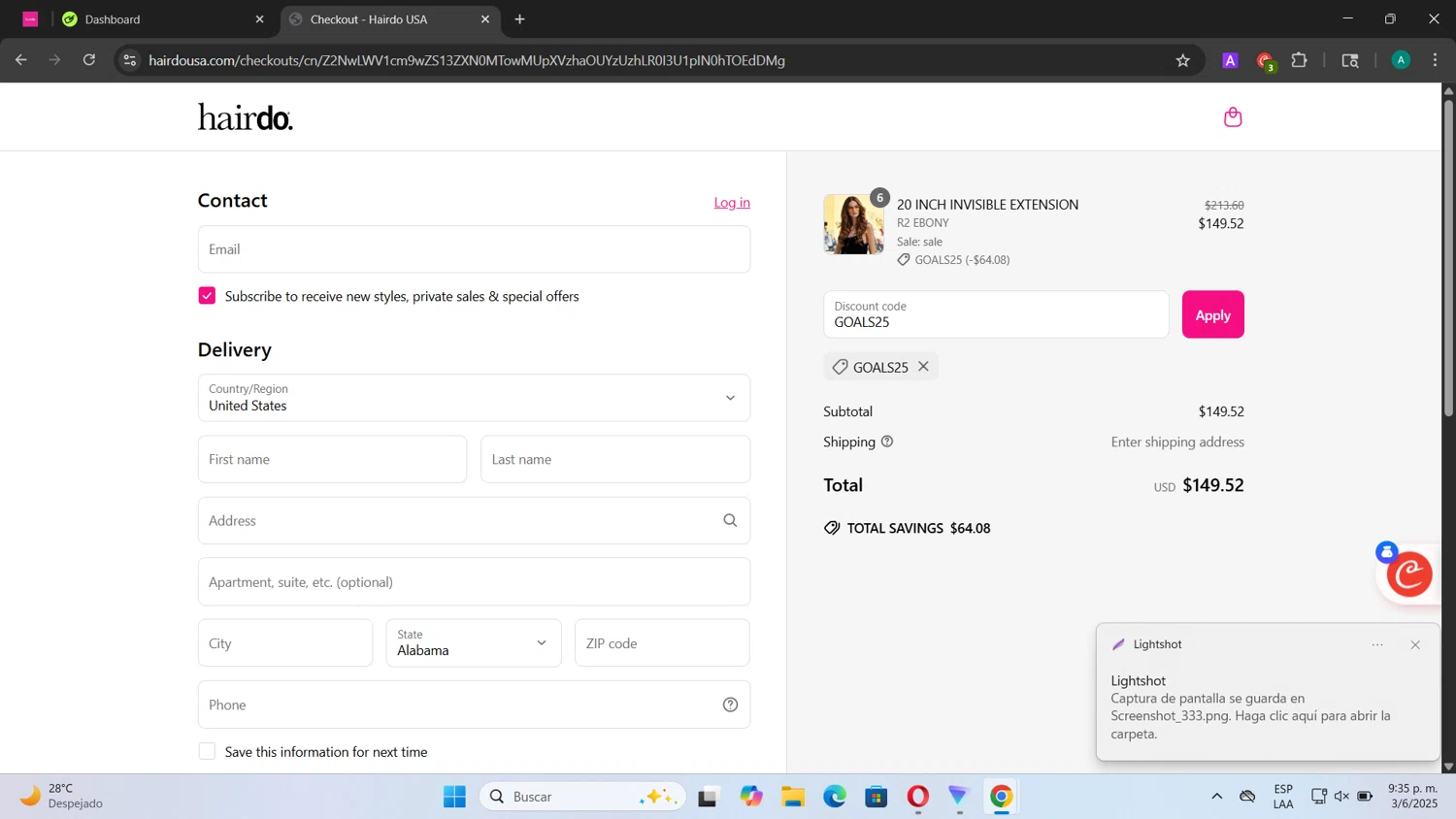Click the Apartment, suite field
Viewport: 1456px width, 819px height.
(x=474, y=582)
